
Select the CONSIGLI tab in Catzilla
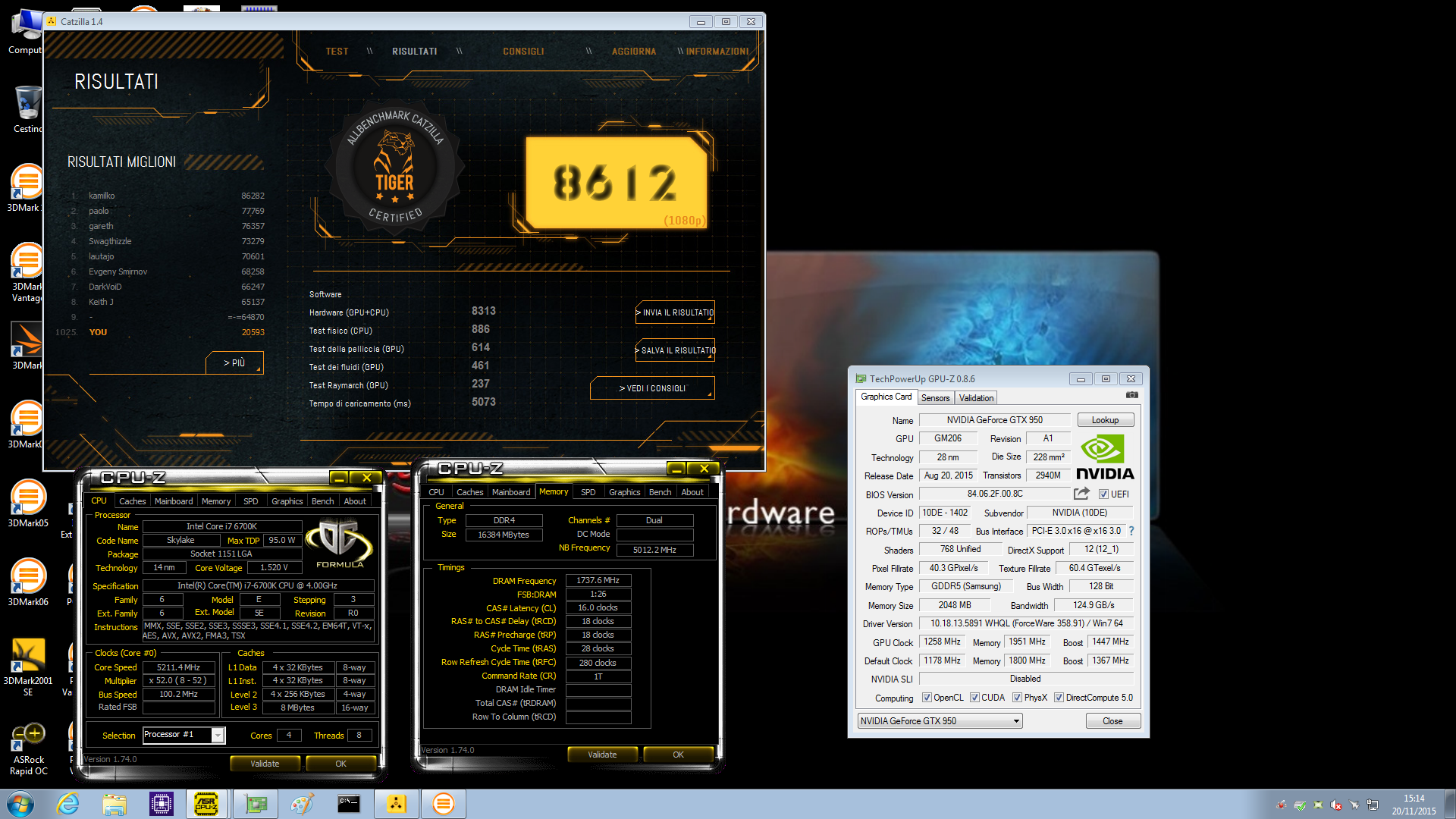[523, 52]
